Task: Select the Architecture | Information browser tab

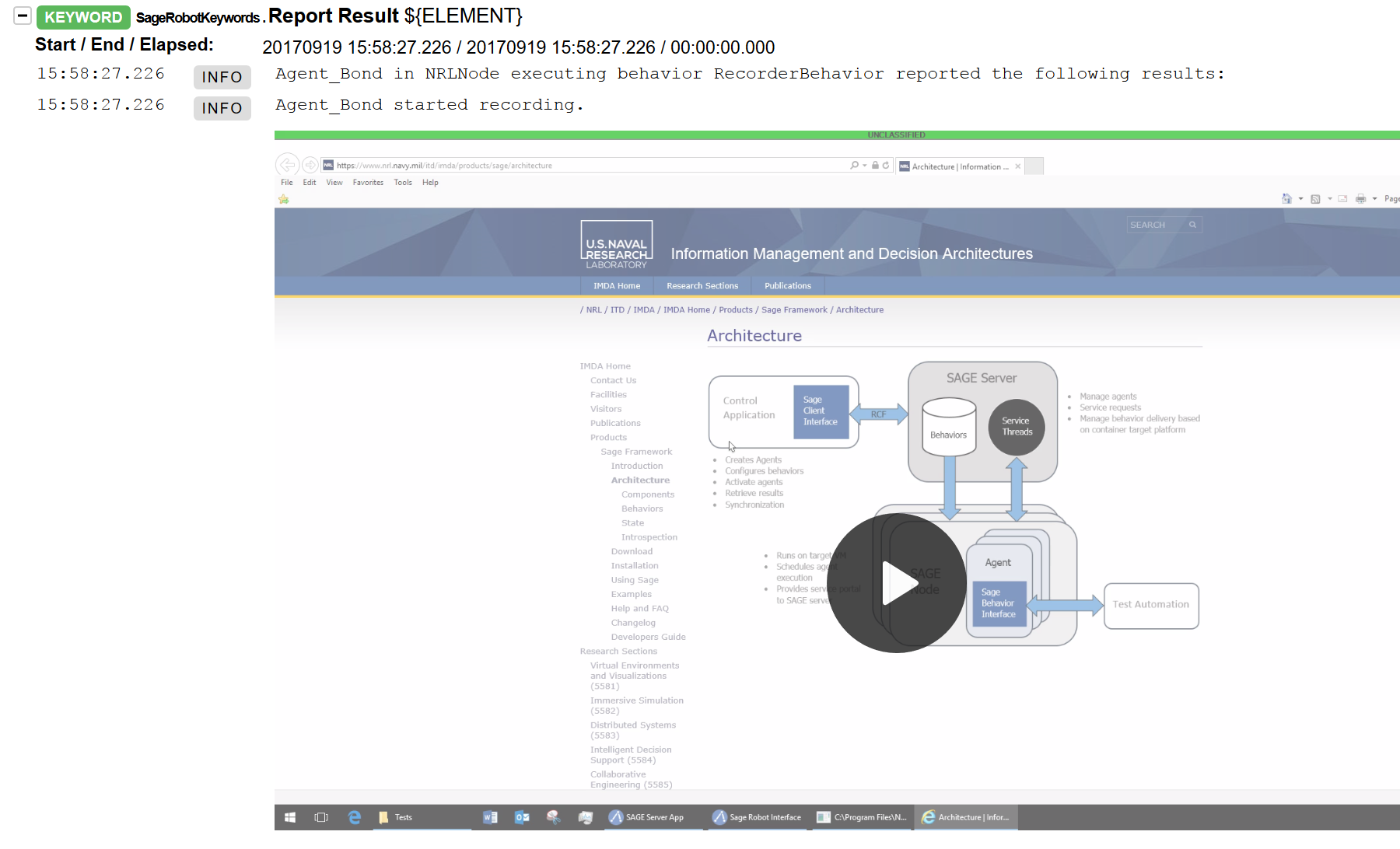Action: 959,166
